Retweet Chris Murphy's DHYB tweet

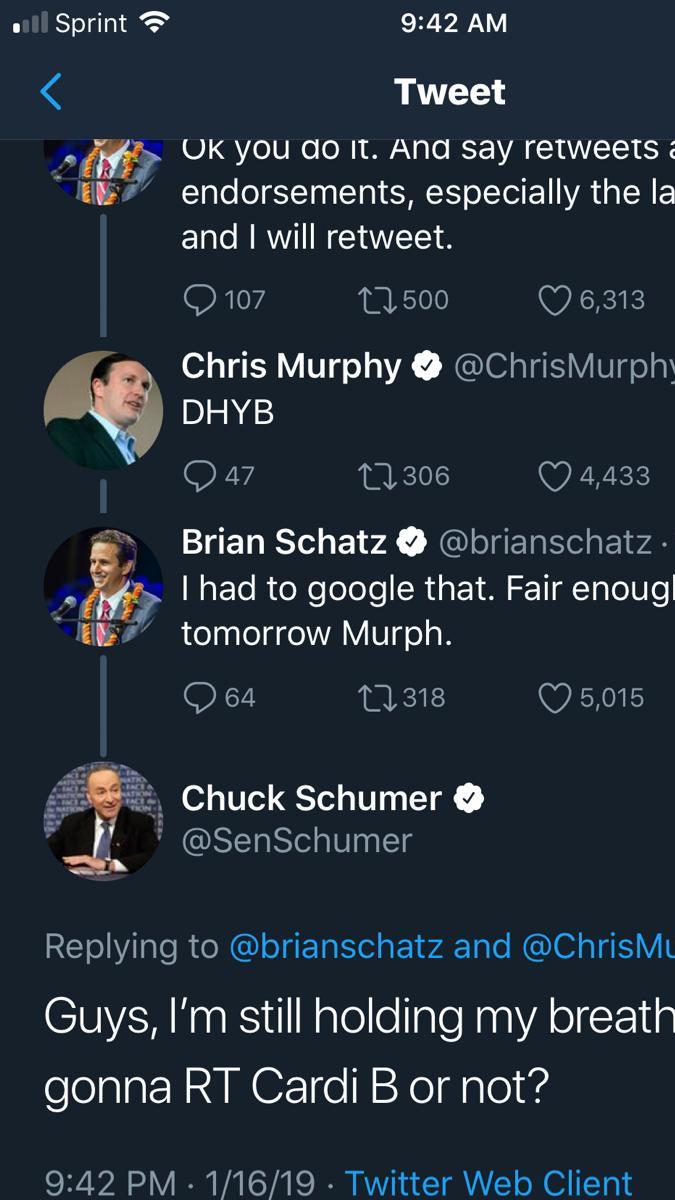pyautogui.click(x=375, y=475)
